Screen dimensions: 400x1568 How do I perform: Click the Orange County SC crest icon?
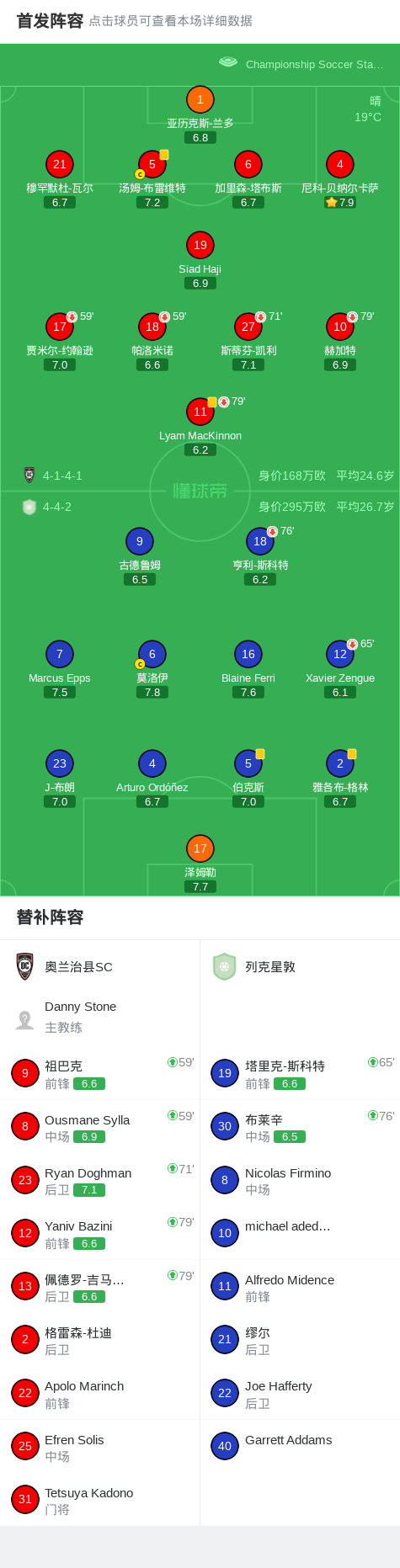click(x=25, y=966)
